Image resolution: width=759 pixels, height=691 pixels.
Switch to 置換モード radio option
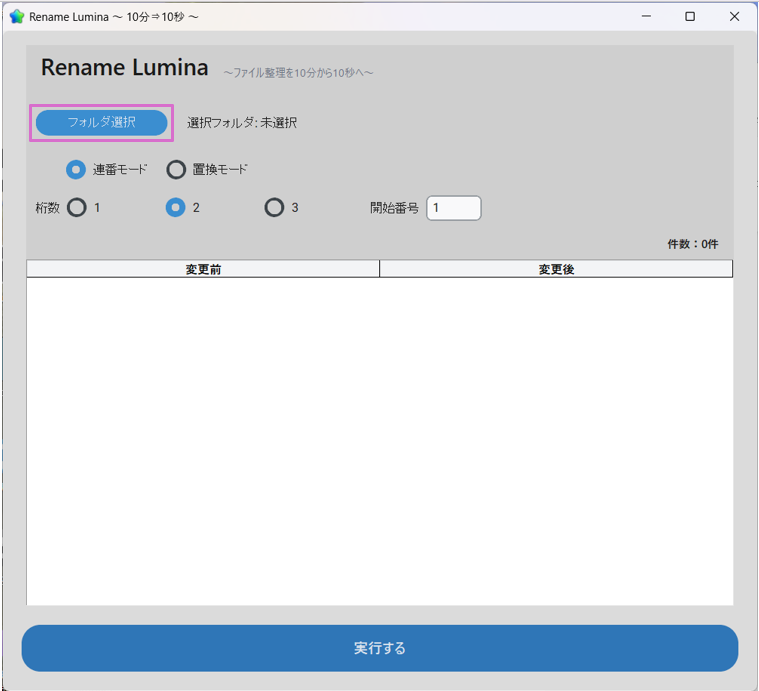pos(176,170)
